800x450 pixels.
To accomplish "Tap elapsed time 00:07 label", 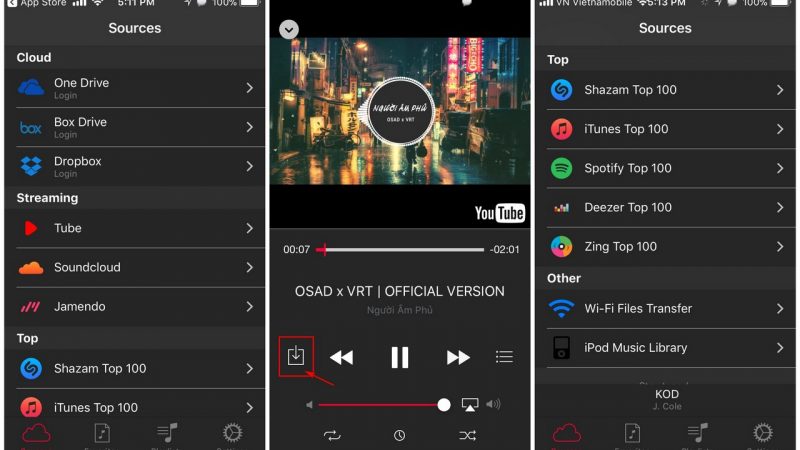I will (x=296, y=249).
